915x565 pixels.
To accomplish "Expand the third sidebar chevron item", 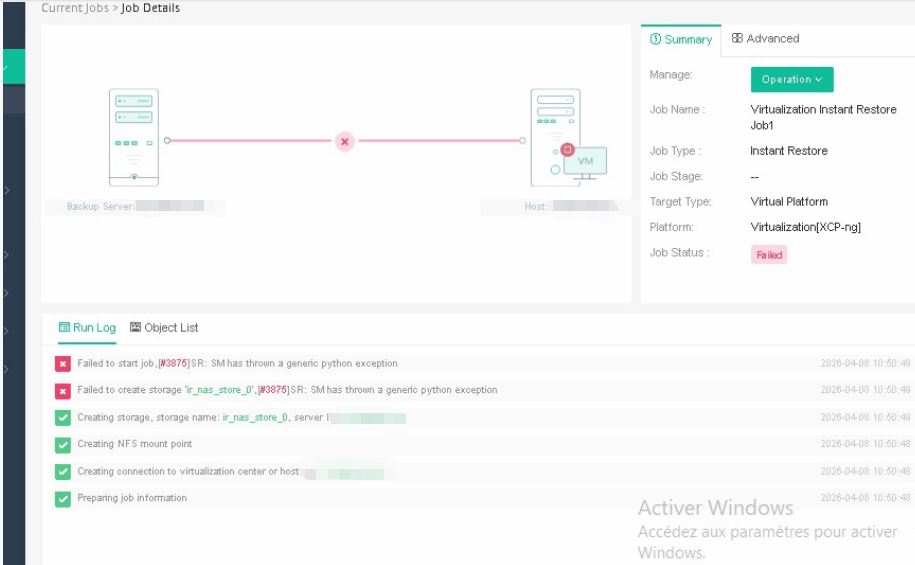I will pos(7,293).
